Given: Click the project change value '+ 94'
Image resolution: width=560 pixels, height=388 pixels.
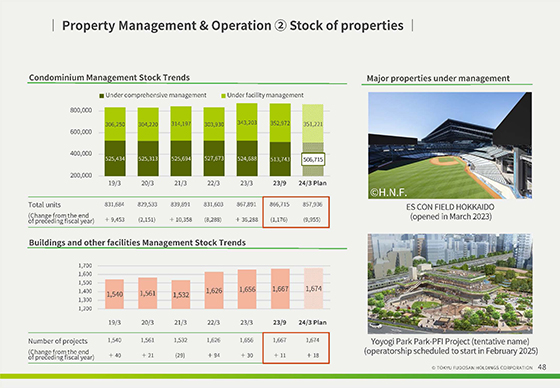Looking at the screenshot, I should point(214,355).
